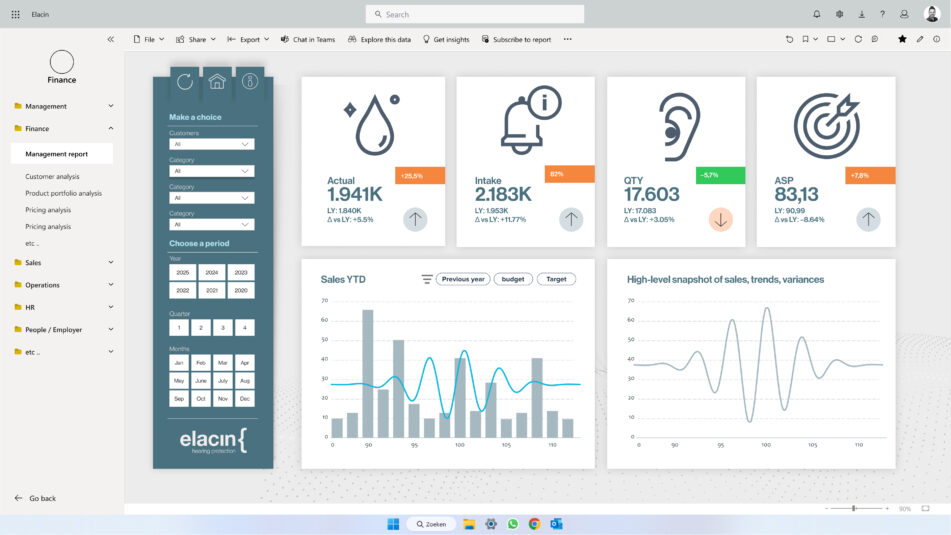This screenshot has width=951, height=535.
Task: Open the Customers dropdown filter
Action: pyautogui.click(x=211, y=144)
